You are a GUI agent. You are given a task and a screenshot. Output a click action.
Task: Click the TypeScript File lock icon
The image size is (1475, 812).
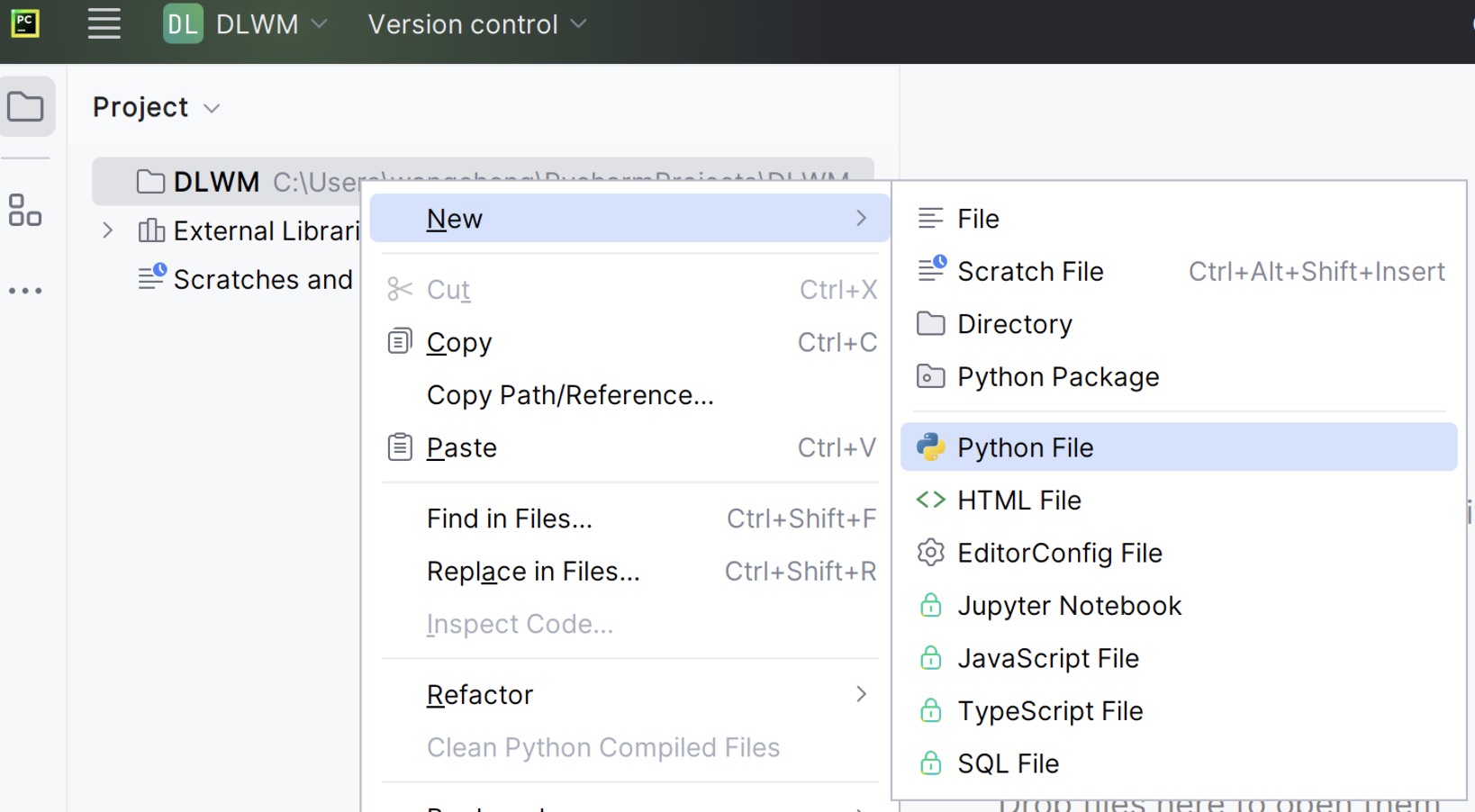pyautogui.click(x=930, y=710)
